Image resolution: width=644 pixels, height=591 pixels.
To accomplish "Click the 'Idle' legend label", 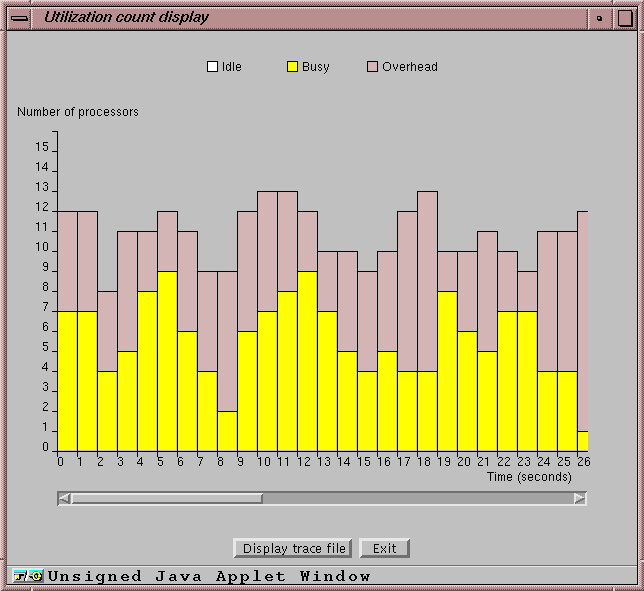I will [232, 67].
